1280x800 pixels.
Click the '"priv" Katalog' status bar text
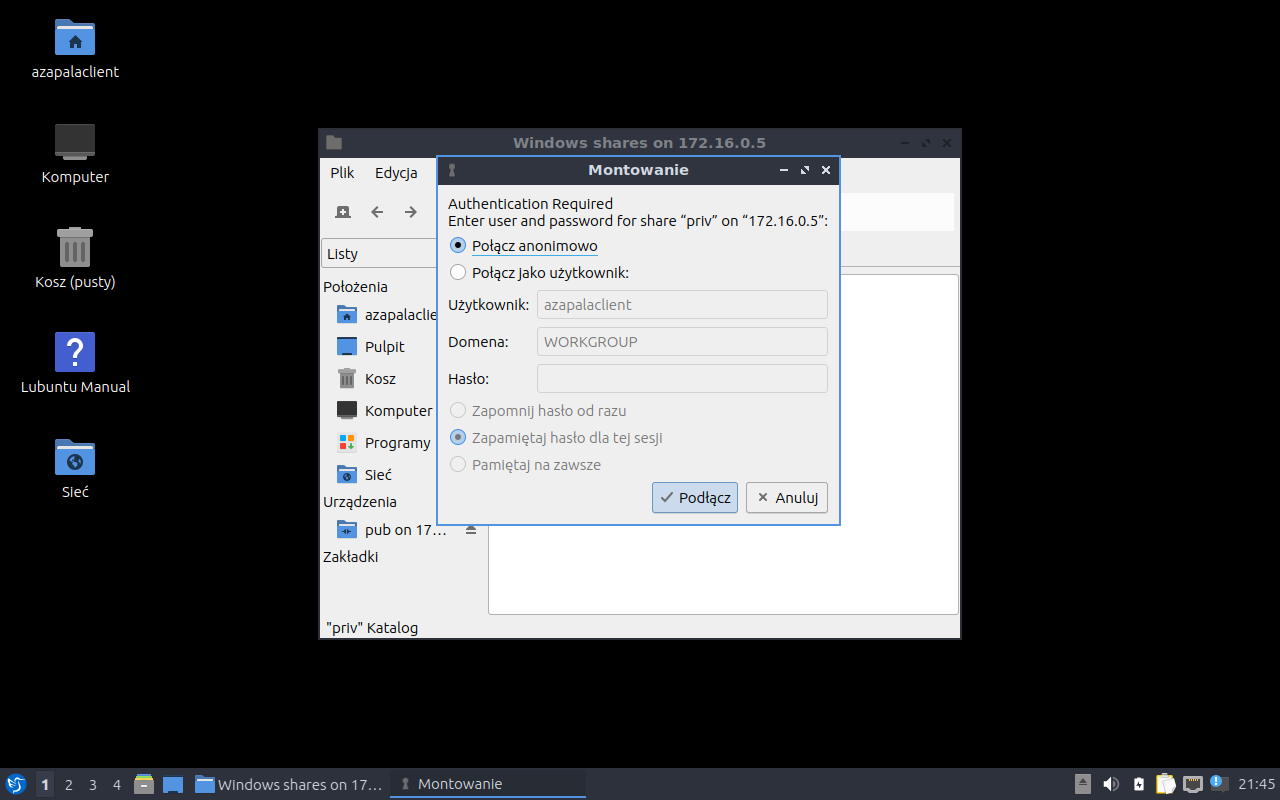[372, 628]
